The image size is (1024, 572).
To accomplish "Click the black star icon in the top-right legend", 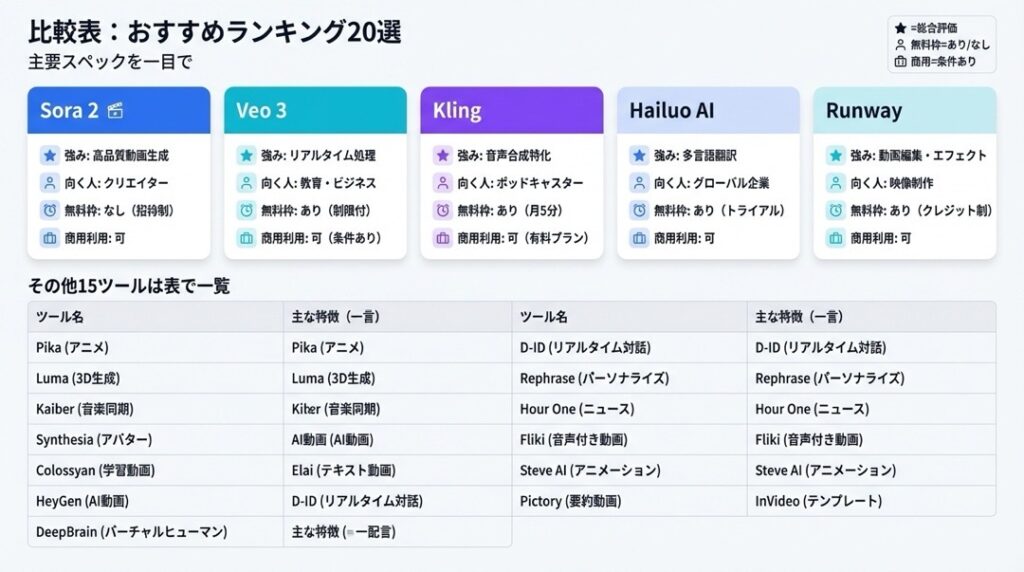I will [900, 28].
